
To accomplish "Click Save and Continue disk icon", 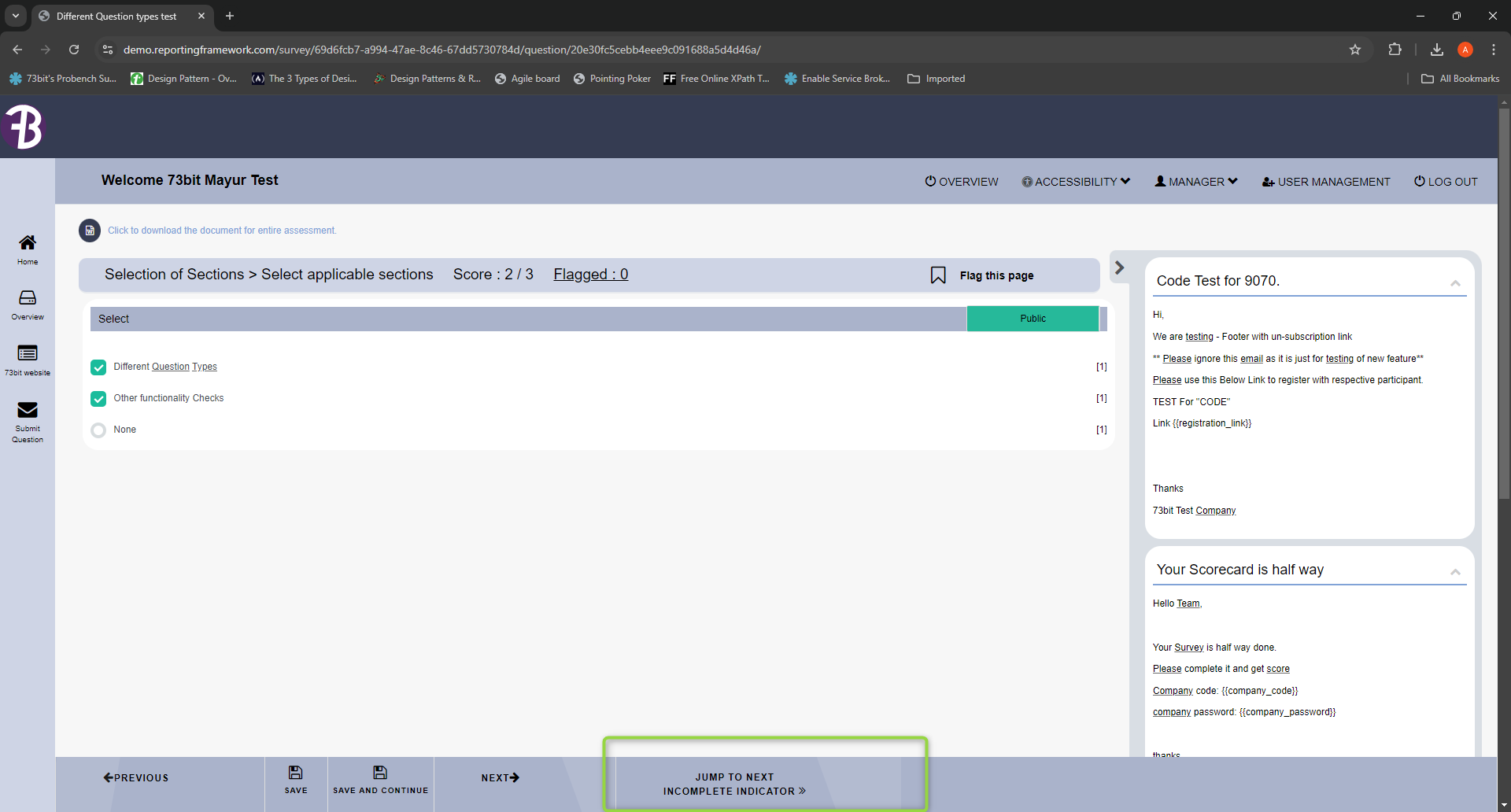I will pyautogui.click(x=380, y=773).
